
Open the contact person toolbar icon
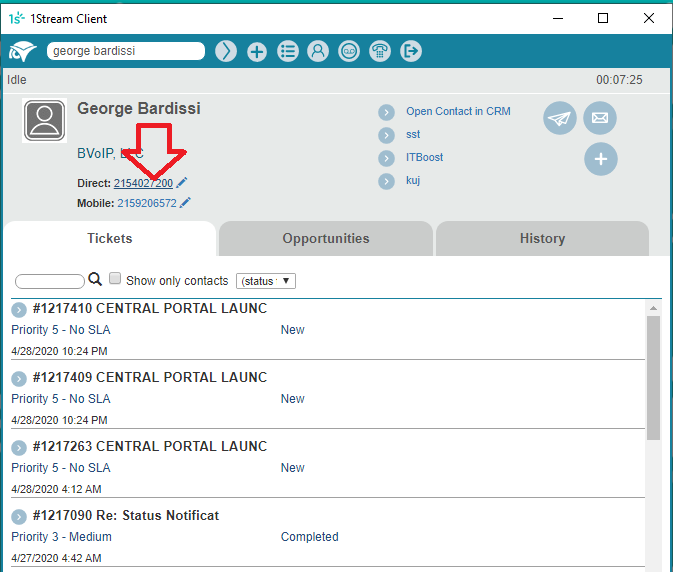click(x=318, y=51)
